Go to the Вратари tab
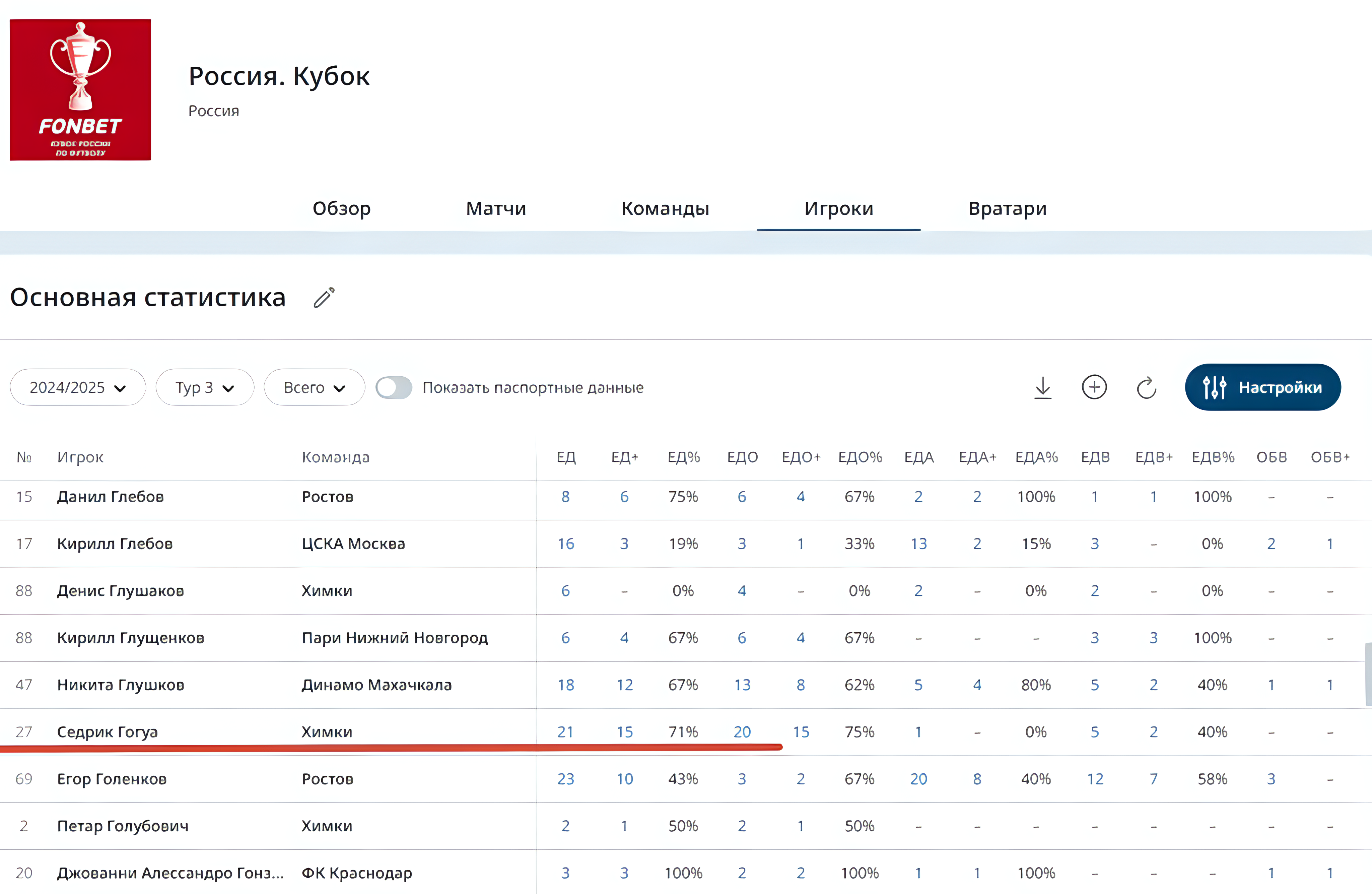This screenshot has width=1372, height=894. [1007, 208]
